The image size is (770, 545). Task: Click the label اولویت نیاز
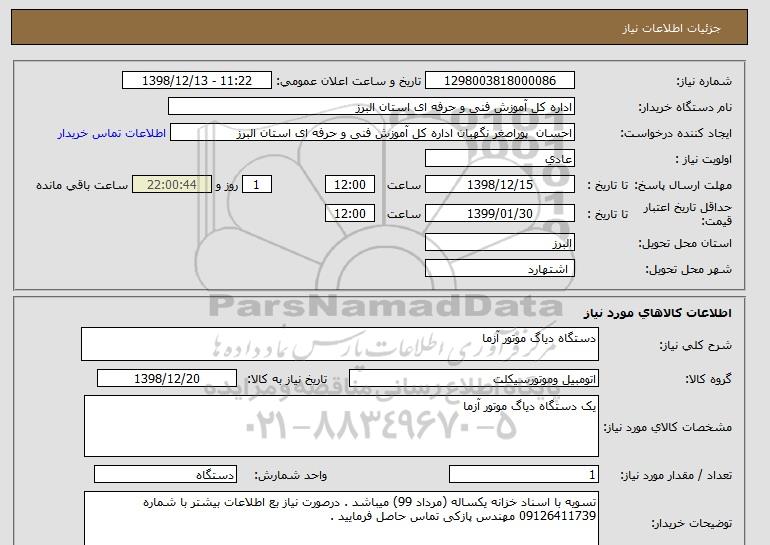[703, 159]
